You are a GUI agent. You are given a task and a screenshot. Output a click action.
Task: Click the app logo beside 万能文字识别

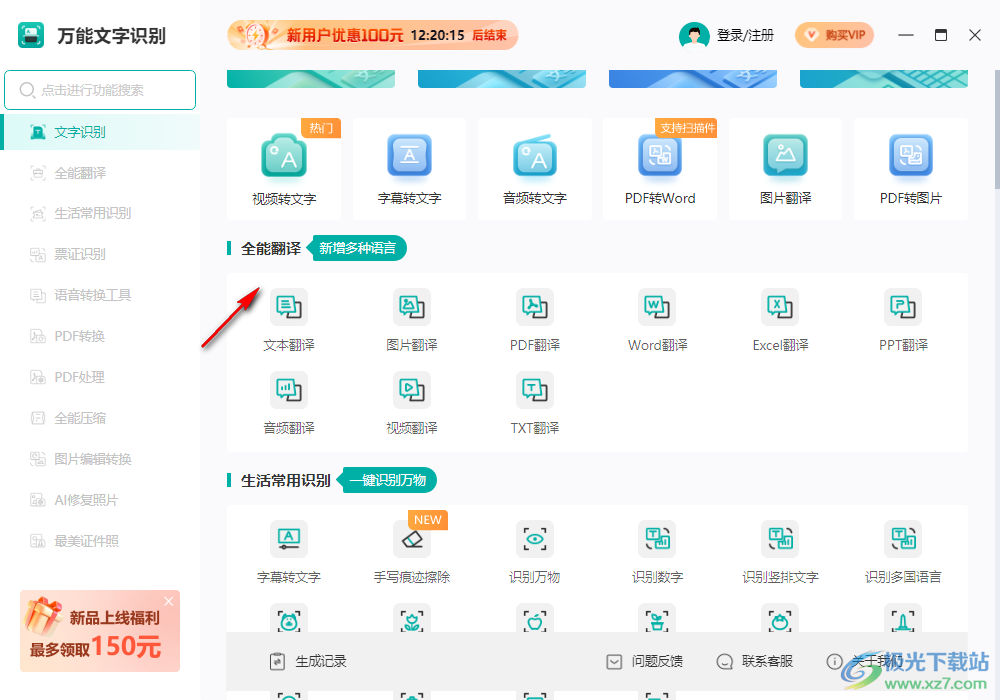pos(31,35)
